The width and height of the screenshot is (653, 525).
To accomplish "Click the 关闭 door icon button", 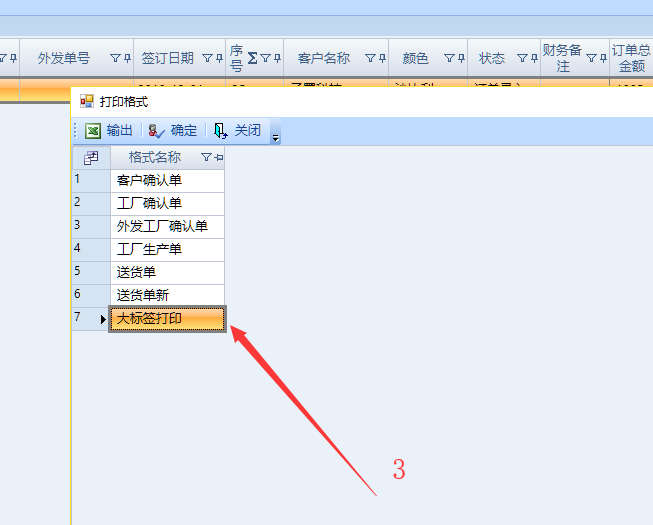I will 221,131.
